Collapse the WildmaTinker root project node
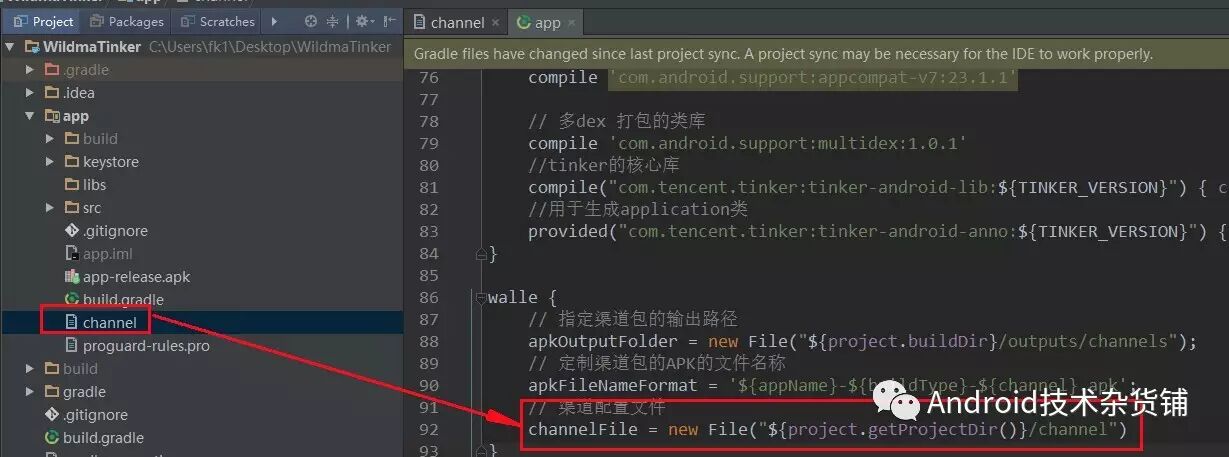This screenshot has width=1229, height=457. [x=10, y=47]
